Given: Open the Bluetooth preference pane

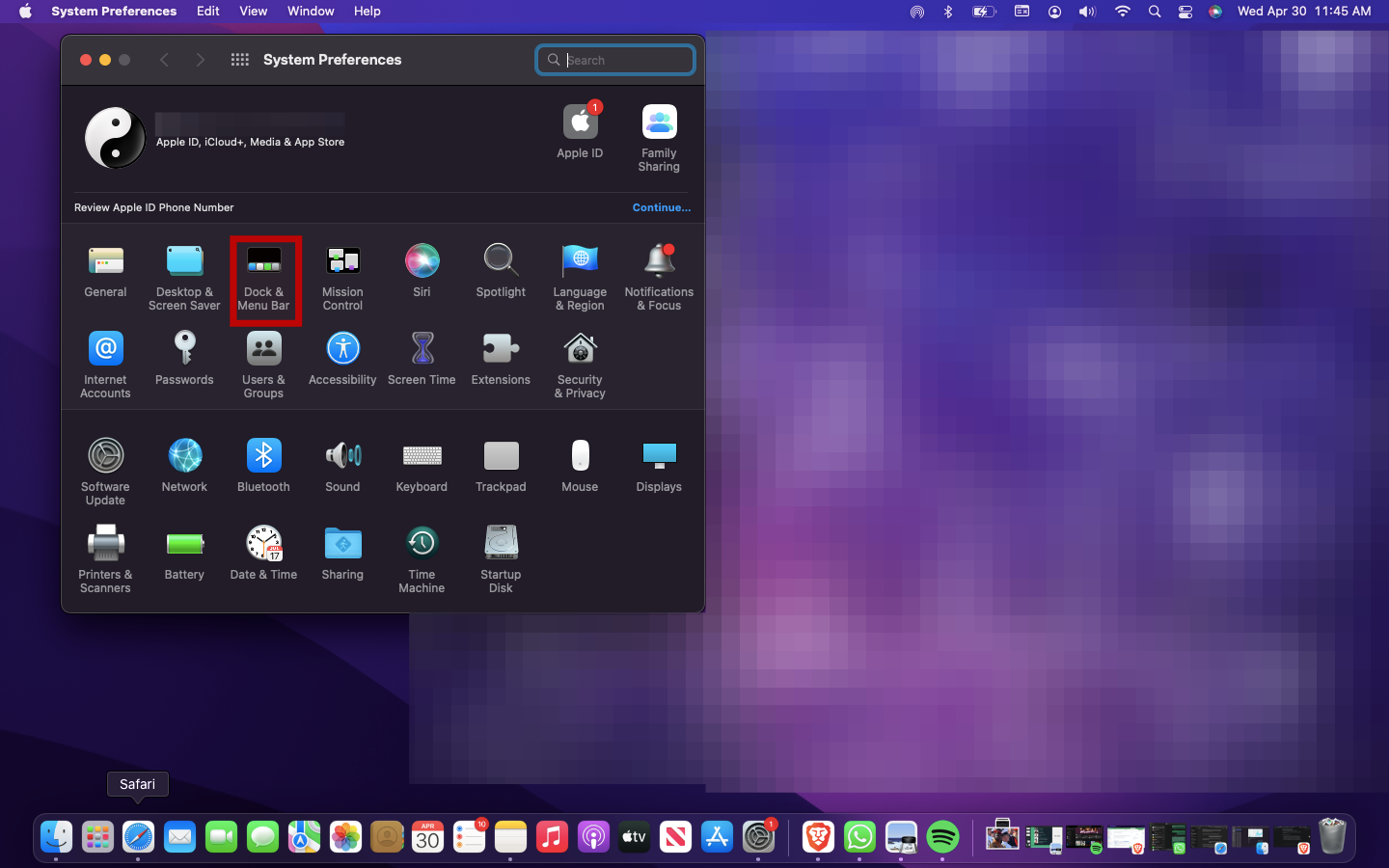Looking at the screenshot, I should (x=263, y=465).
